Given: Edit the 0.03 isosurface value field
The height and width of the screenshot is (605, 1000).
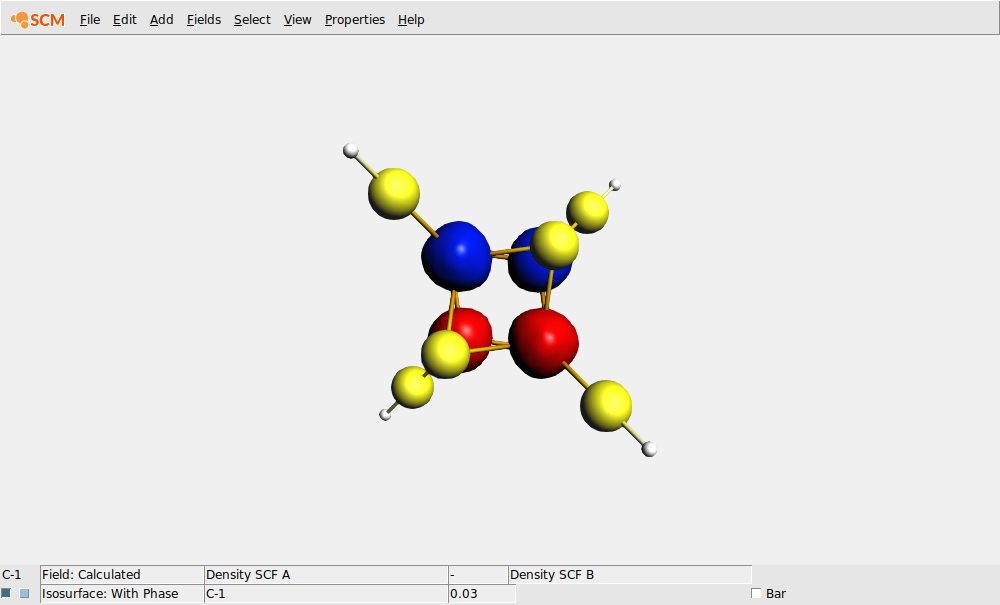Looking at the screenshot, I should coord(480,593).
